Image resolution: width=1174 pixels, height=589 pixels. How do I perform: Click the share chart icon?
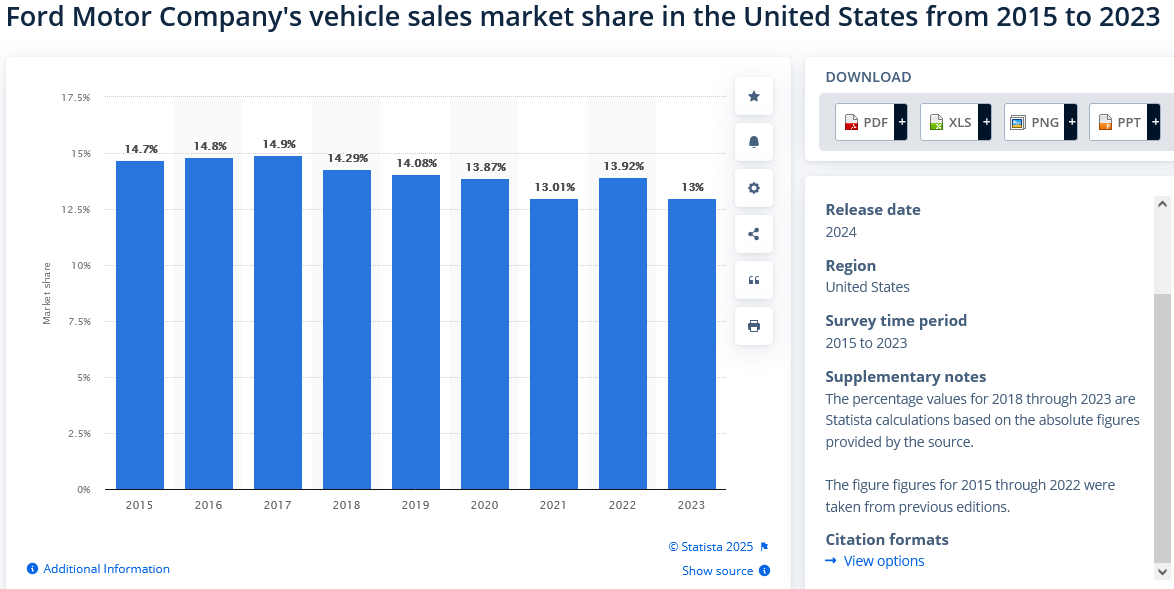[754, 234]
